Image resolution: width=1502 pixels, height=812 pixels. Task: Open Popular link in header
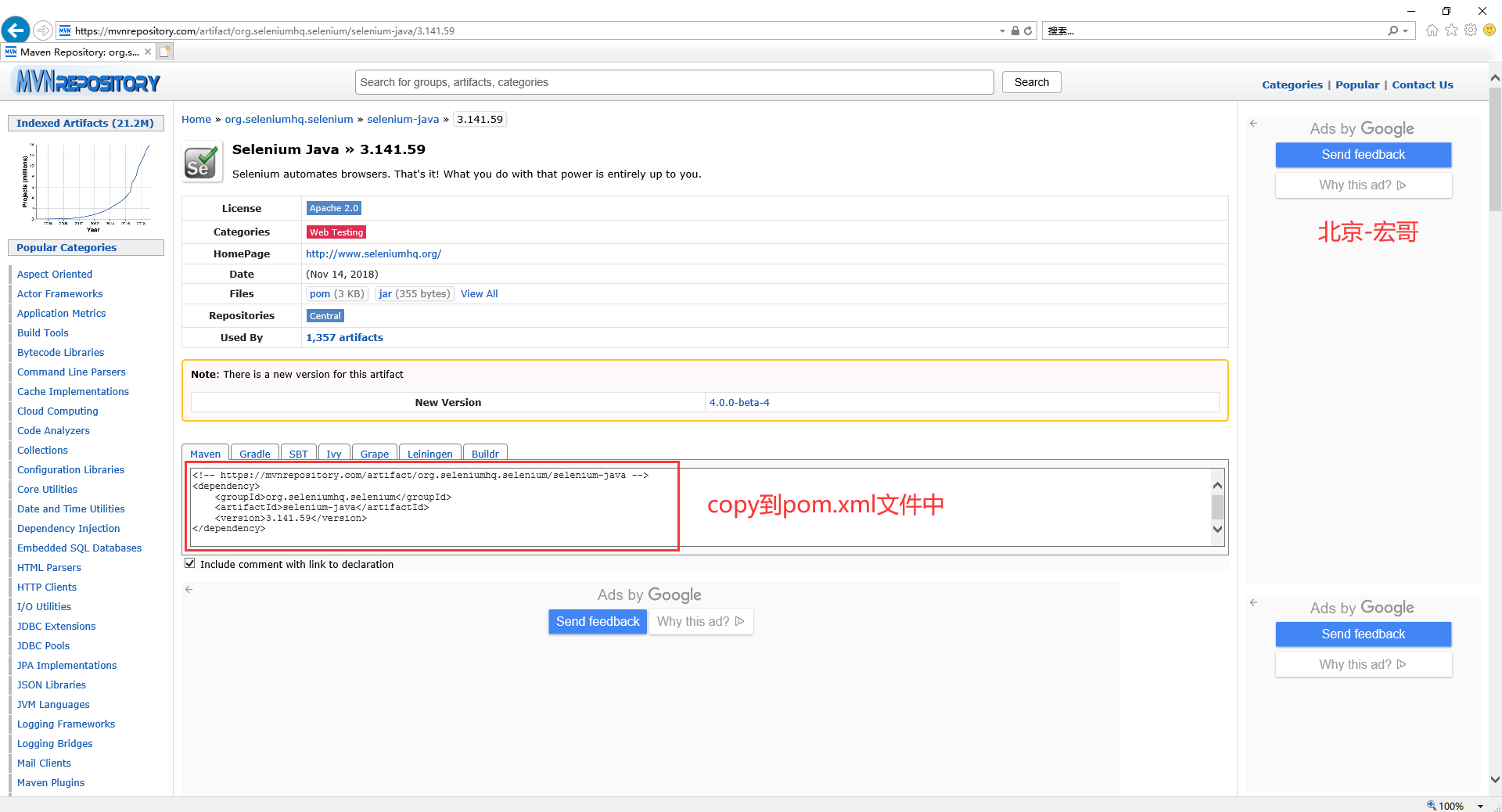point(1357,84)
